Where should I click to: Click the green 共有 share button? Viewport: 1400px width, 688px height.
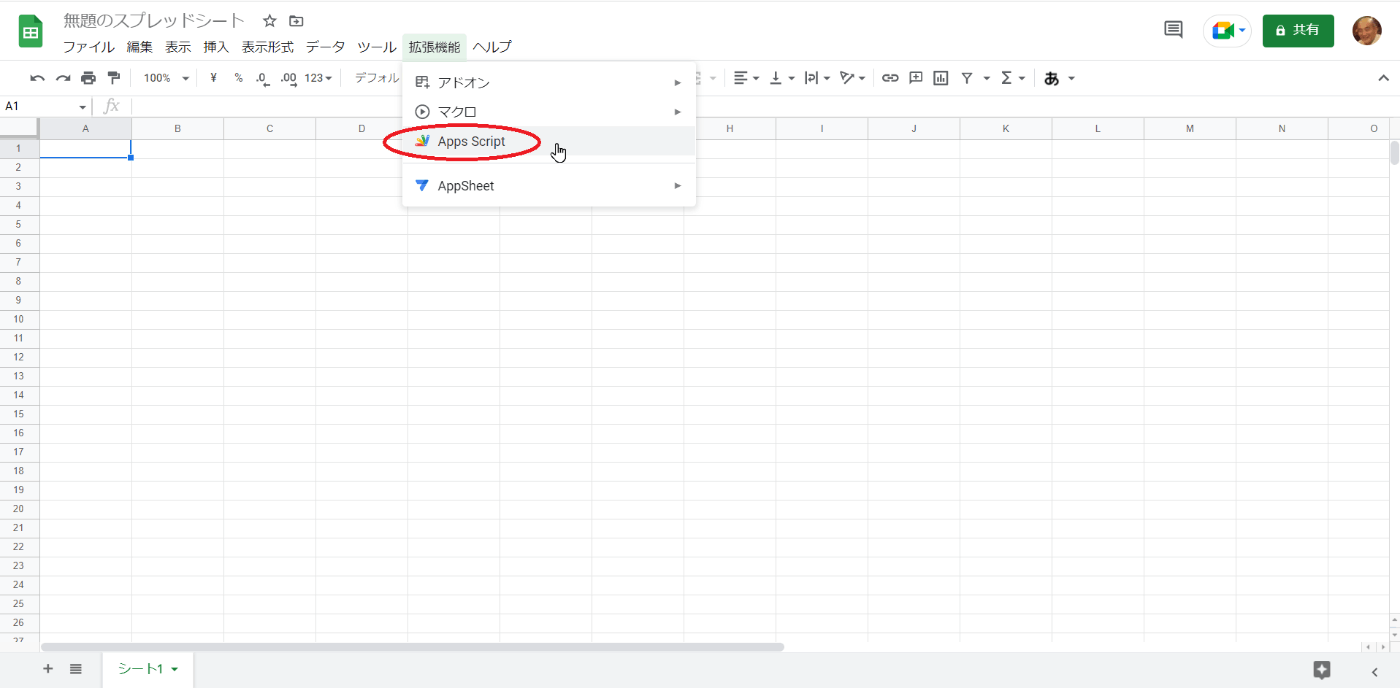[x=1298, y=31]
